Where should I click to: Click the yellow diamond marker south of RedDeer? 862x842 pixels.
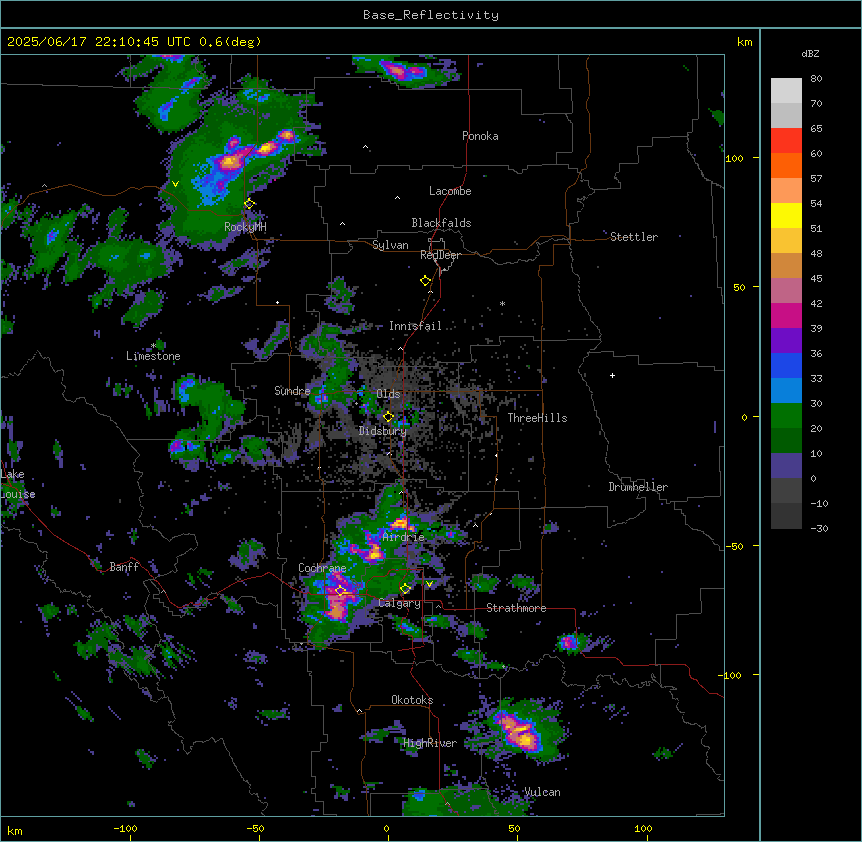(x=425, y=281)
